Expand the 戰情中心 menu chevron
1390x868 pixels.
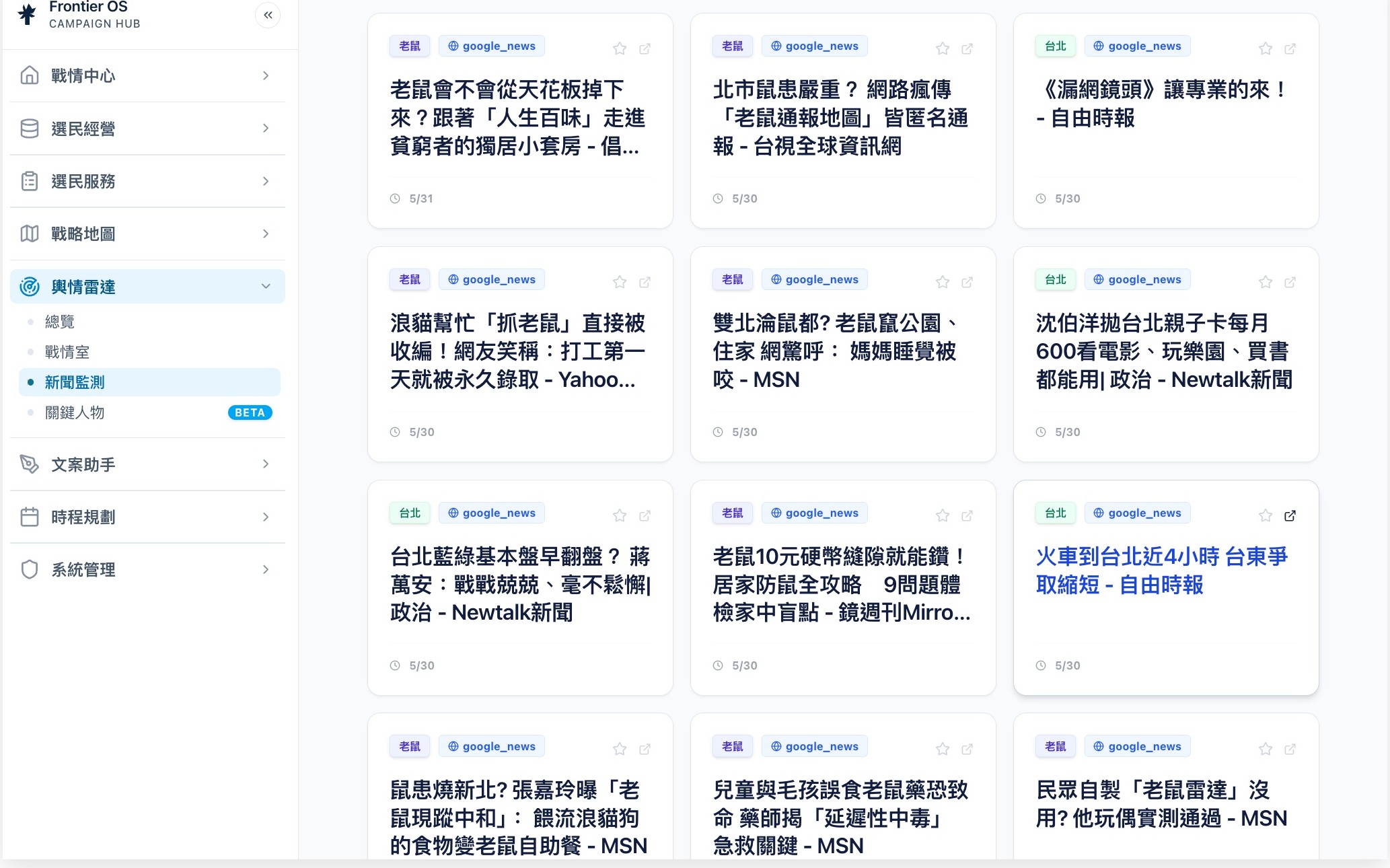(266, 75)
